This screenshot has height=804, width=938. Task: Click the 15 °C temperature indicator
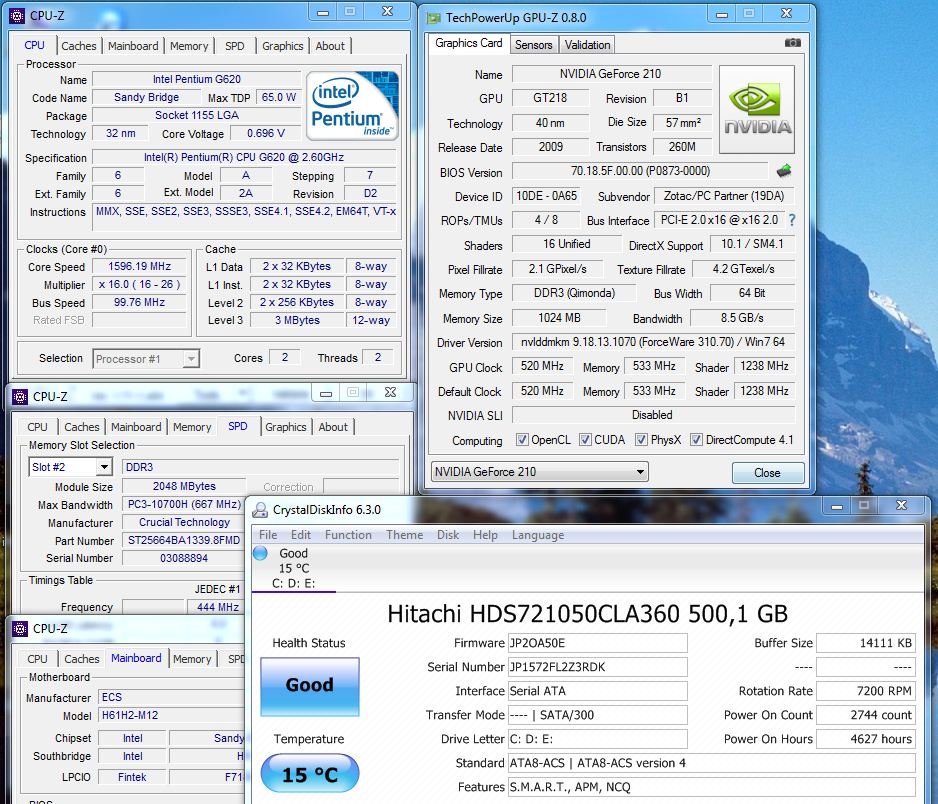(309, 773)
